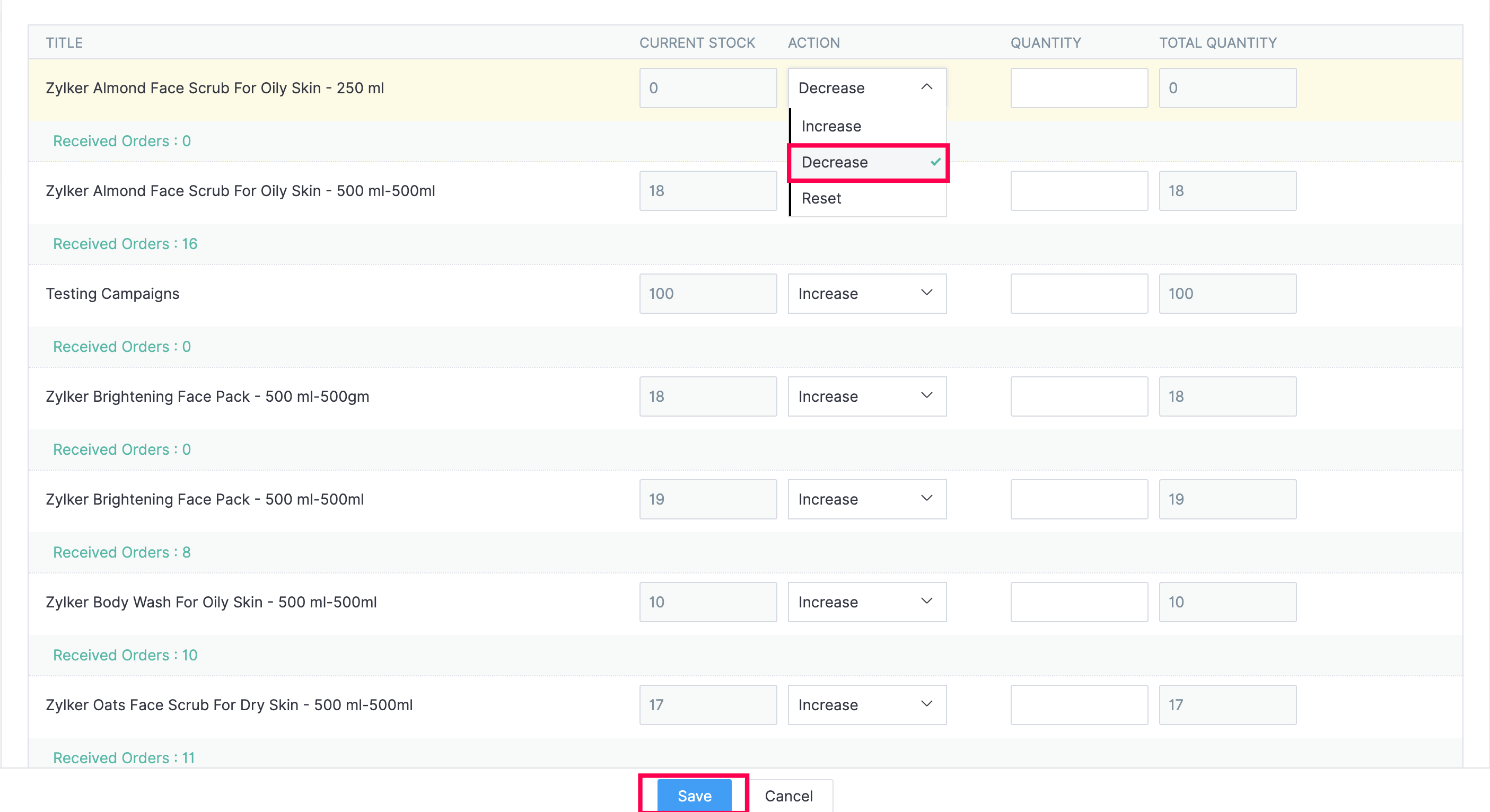Click the green checkmark beside Decrease
The image size is (1490, 812).
[935, 163]
